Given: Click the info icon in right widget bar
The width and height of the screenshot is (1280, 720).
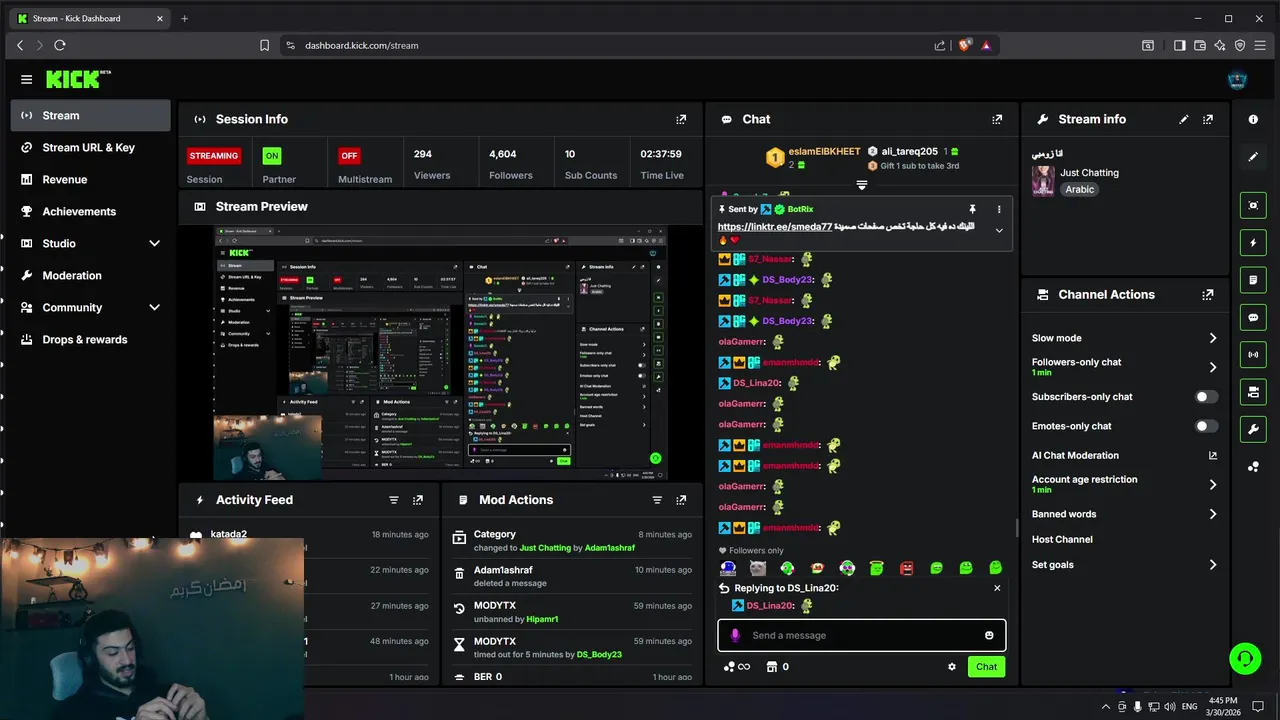Looking at the screenshot, I should tap(1253, 119).
